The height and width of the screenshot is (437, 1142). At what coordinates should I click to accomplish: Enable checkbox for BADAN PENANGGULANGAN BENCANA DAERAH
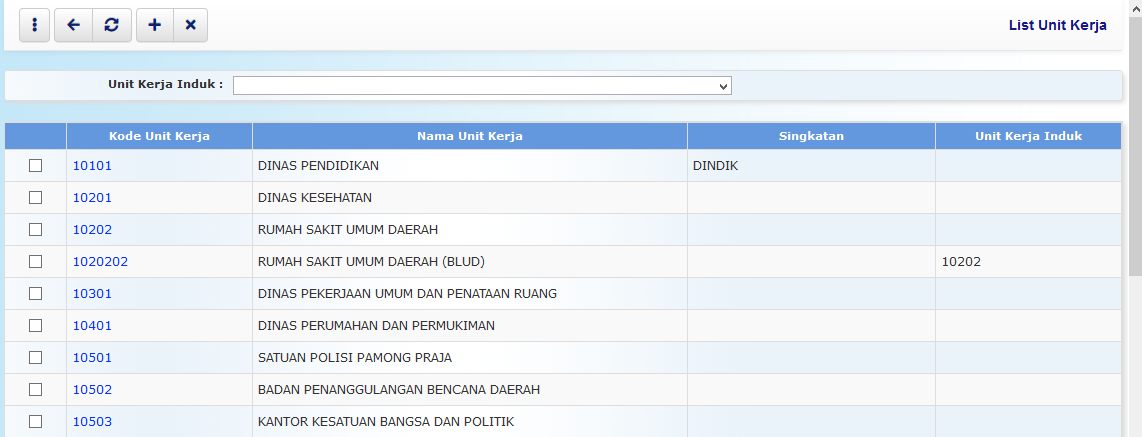pos(36,390)
